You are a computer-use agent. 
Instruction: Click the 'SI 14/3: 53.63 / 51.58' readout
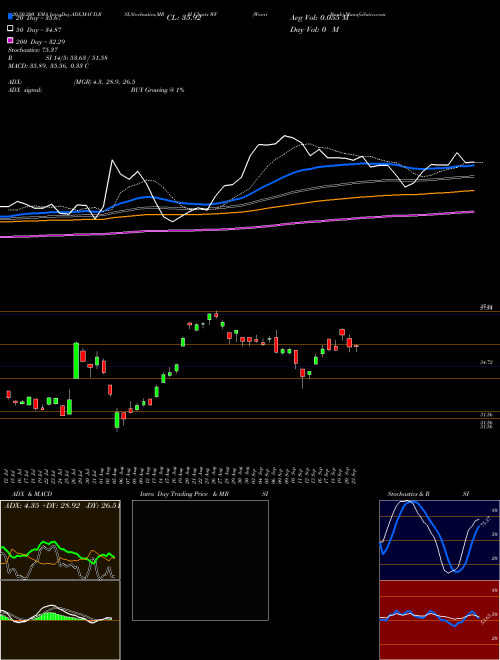coord(77,58)
